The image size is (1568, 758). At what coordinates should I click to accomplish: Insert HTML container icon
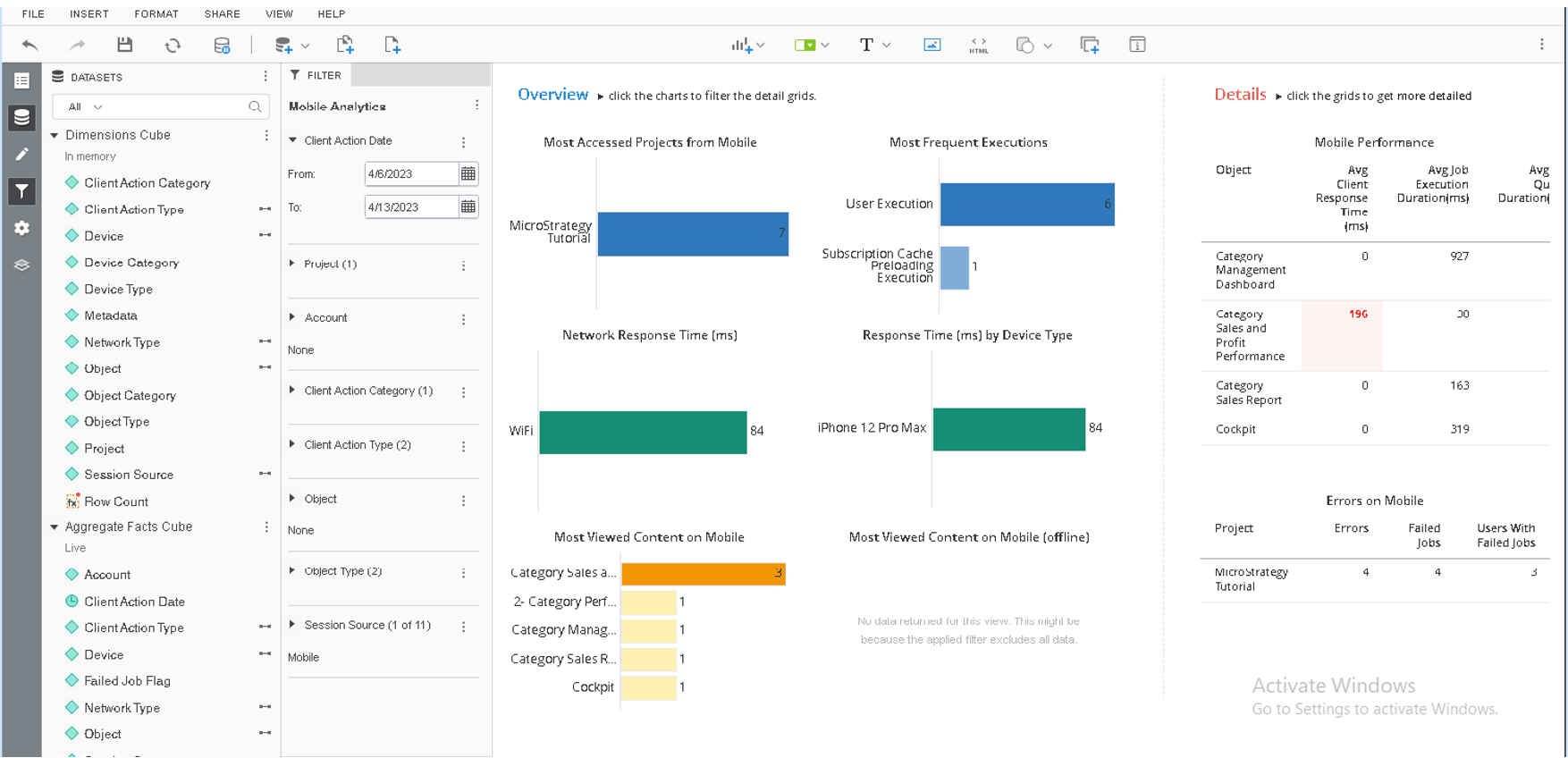coord(979,45)
